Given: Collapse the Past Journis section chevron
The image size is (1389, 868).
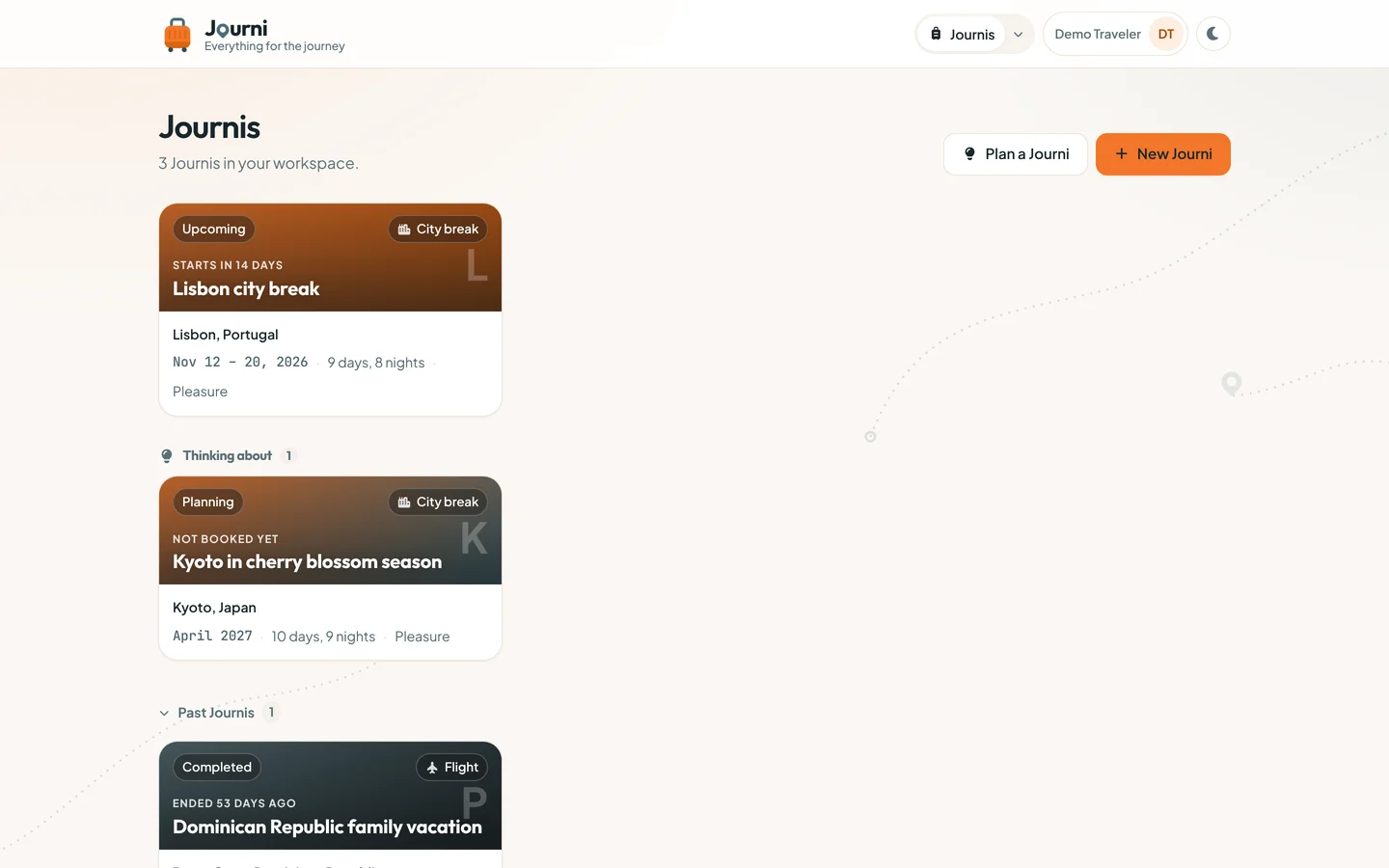Looking at the screenshot, I should click(x=164, y=714).
